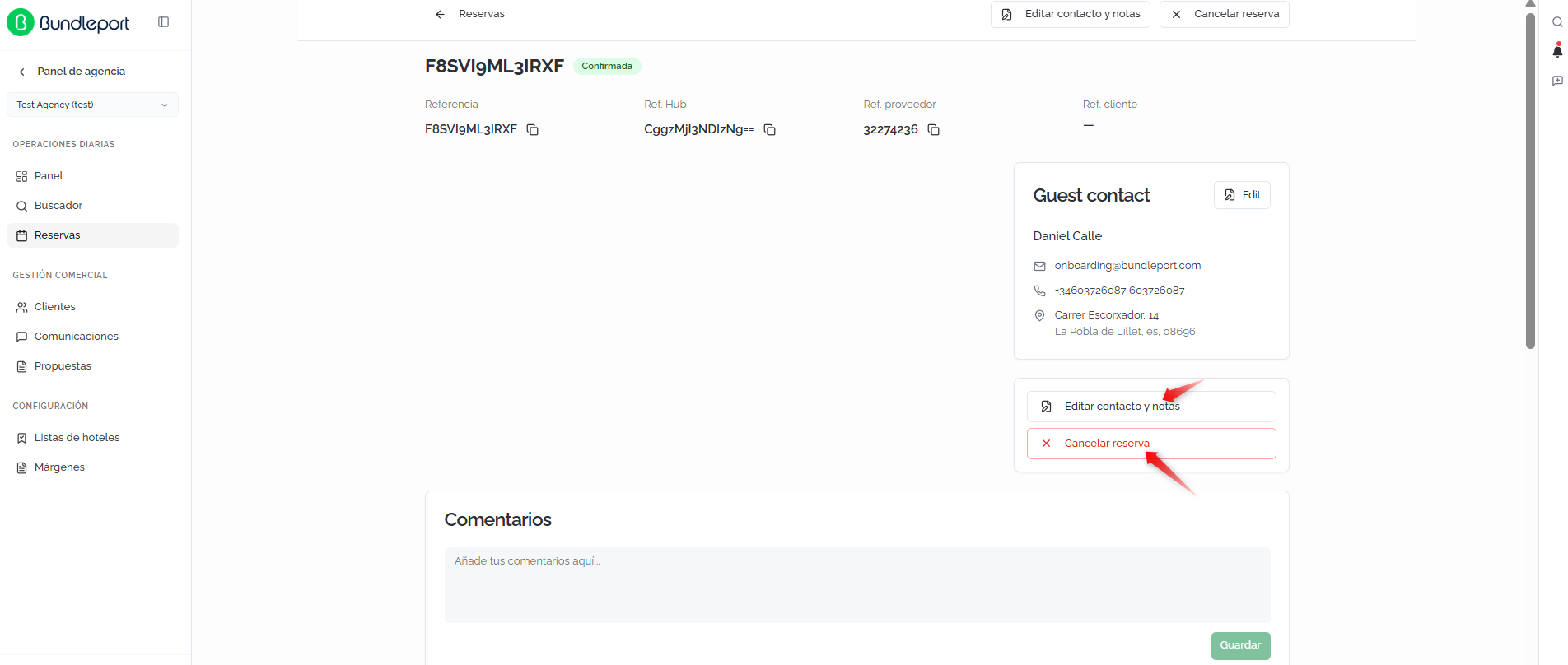
Task: Click La Pobla de Lillet address line
Action: 1125,332
